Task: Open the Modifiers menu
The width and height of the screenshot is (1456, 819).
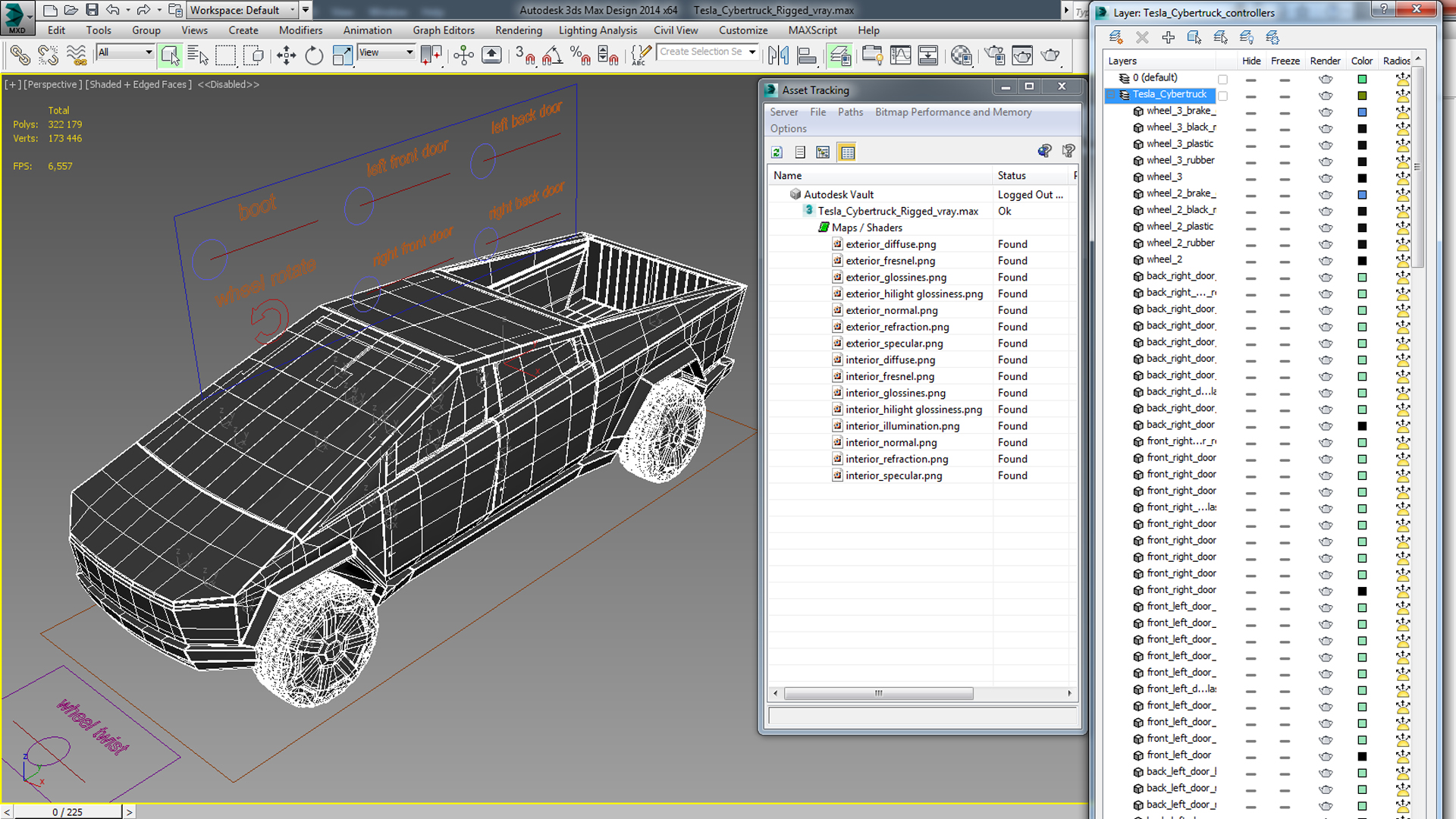Action: tap(300, 30)
